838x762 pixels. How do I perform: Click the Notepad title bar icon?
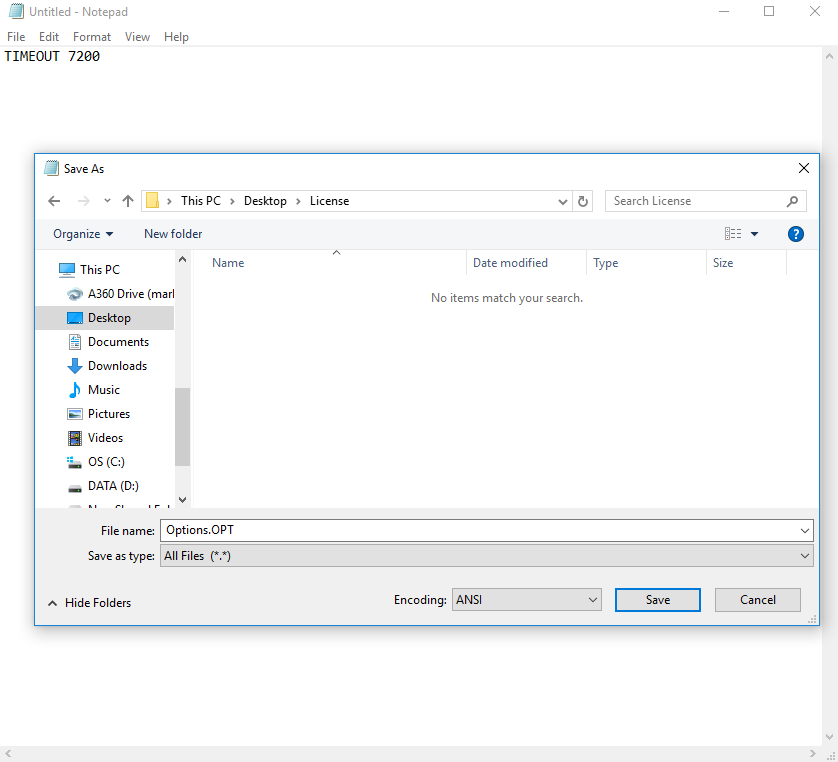coord(17,11)
